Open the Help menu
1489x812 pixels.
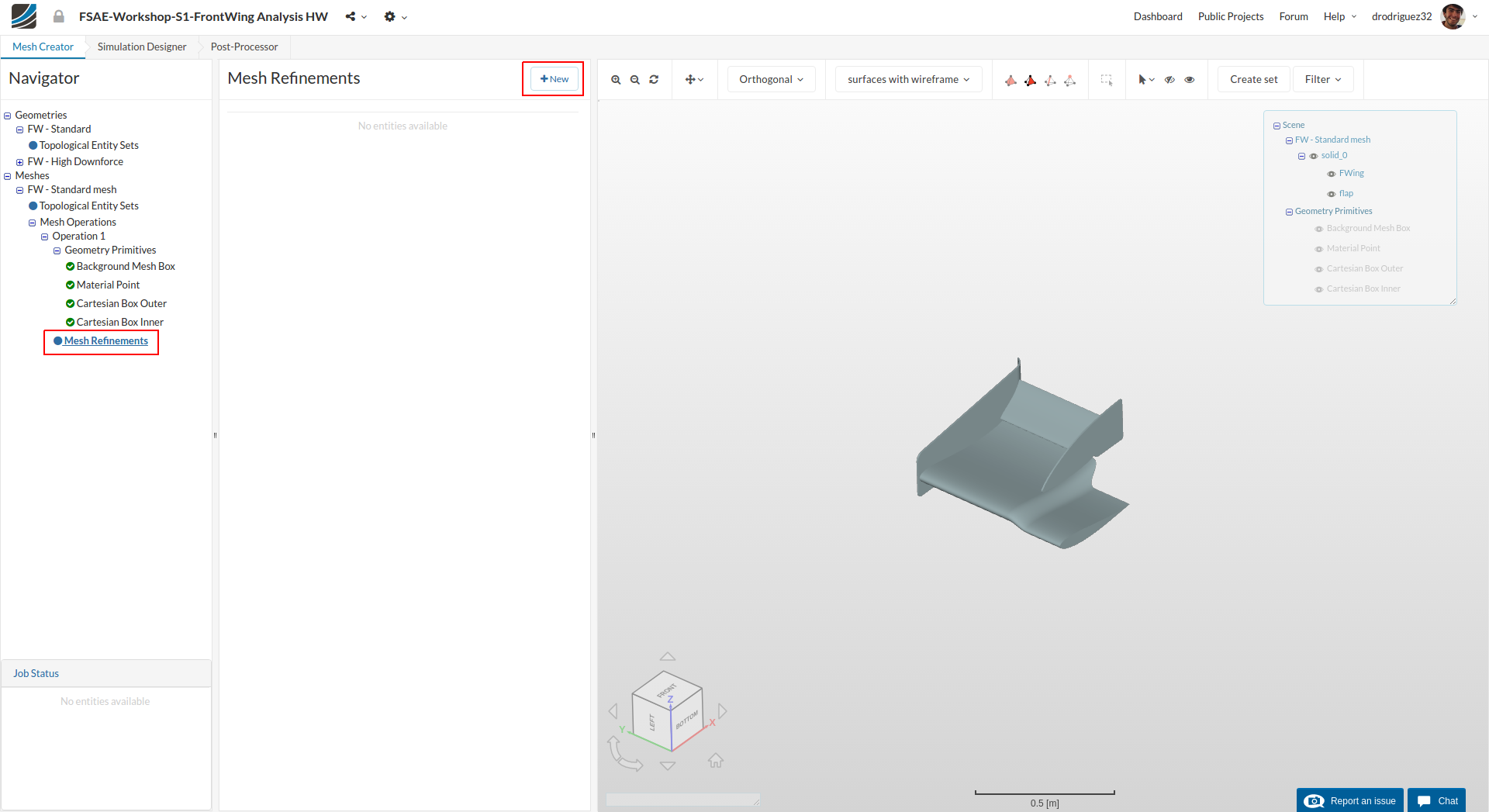1340,16
